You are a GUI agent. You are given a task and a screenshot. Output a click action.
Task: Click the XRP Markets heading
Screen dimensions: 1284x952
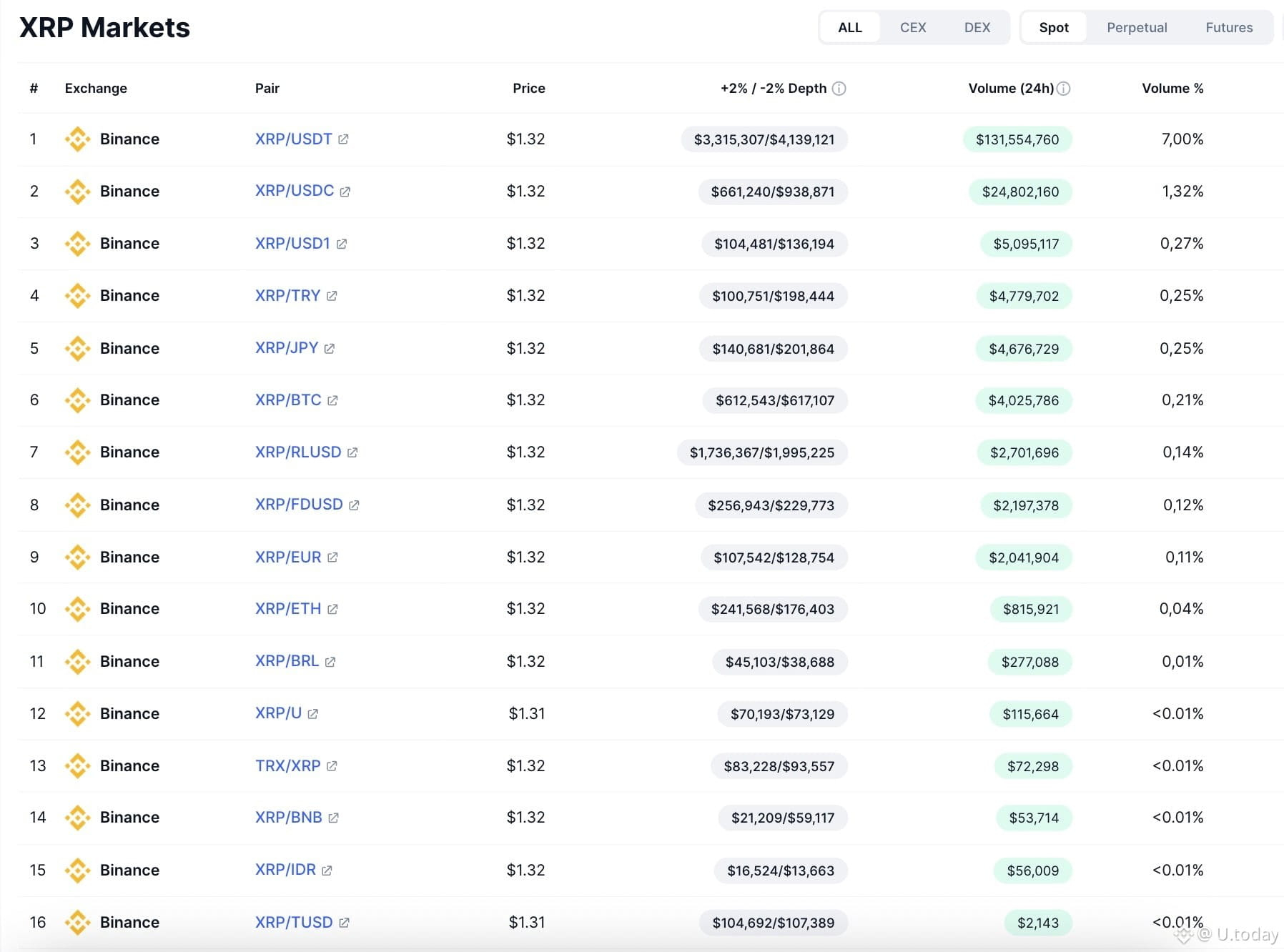tap(104, 28)
